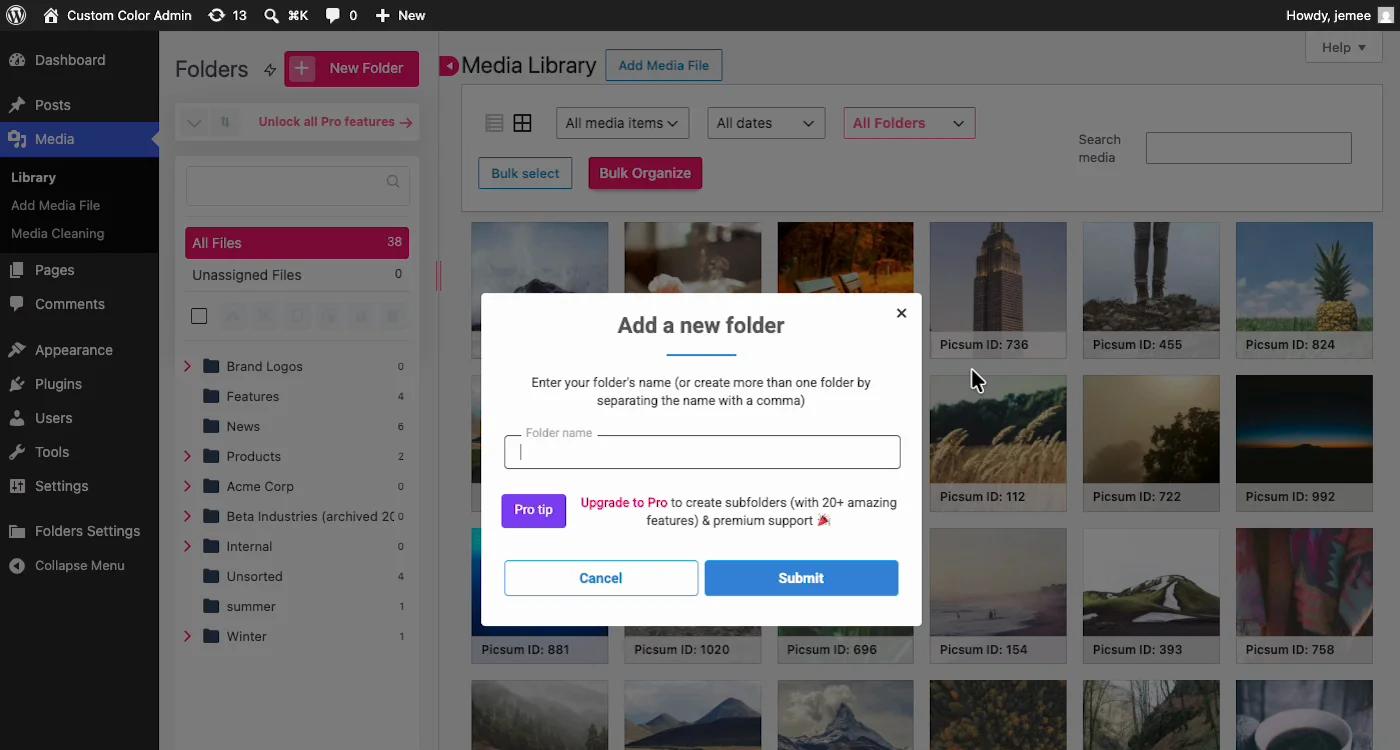The height and width of the screenshot is (750, 1400).
Task: Open the All media items dropdown
Action: pos(622,123)
